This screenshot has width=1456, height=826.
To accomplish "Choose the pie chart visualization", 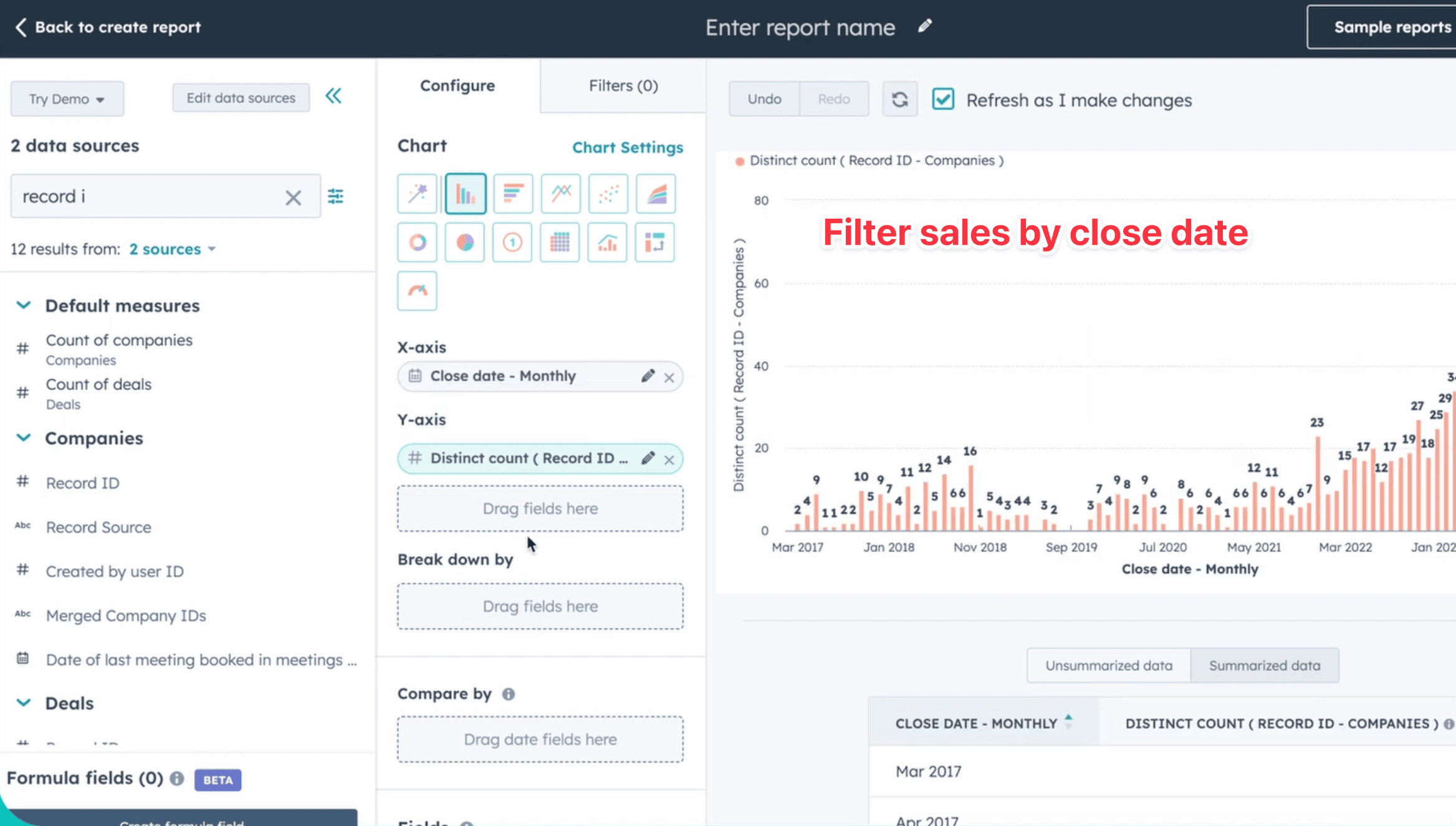I will tap(464, 242).
